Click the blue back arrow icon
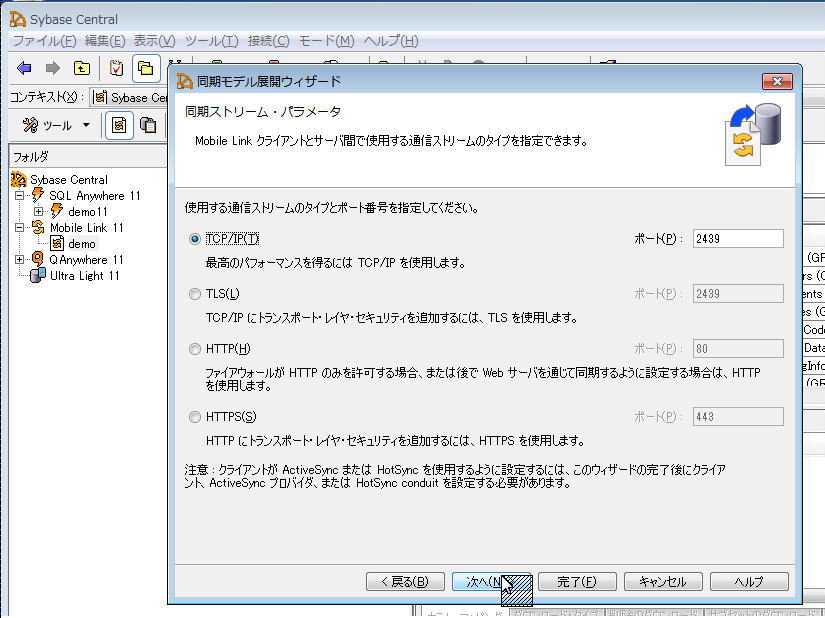 point(25,68)
